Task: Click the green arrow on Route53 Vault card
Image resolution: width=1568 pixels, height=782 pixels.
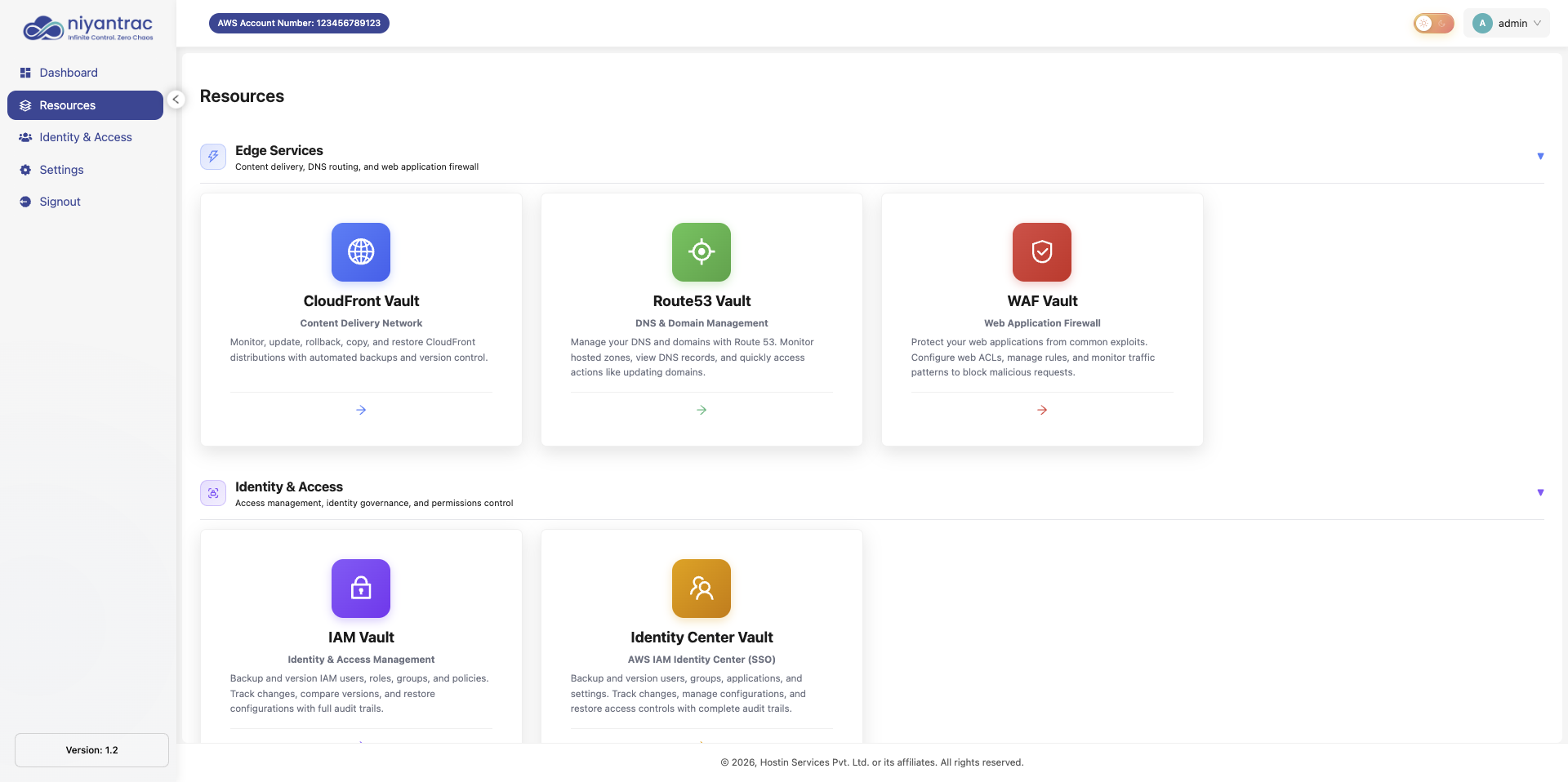Action: coord(702,410)
